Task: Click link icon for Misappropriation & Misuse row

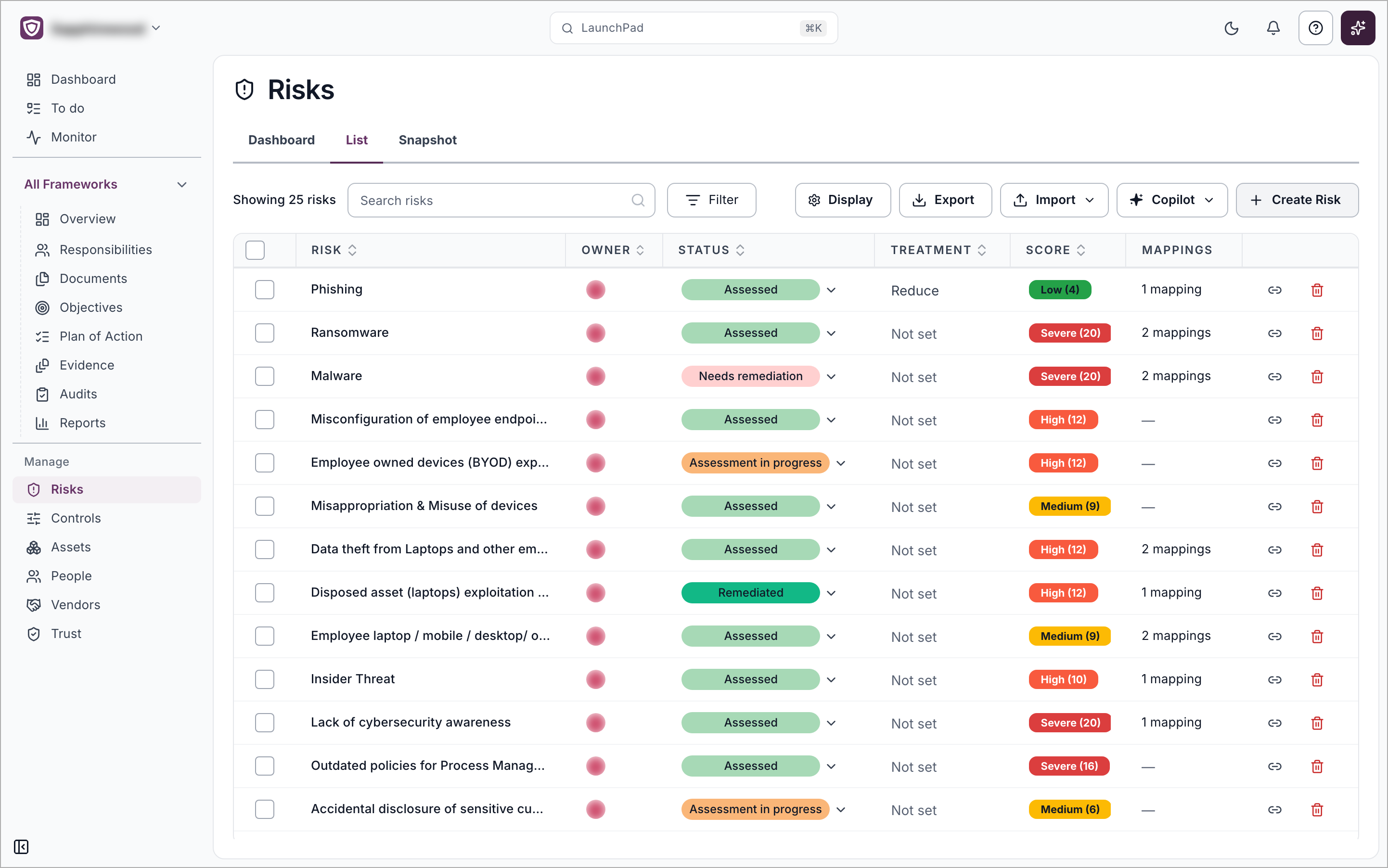Action: point(1275,506)
